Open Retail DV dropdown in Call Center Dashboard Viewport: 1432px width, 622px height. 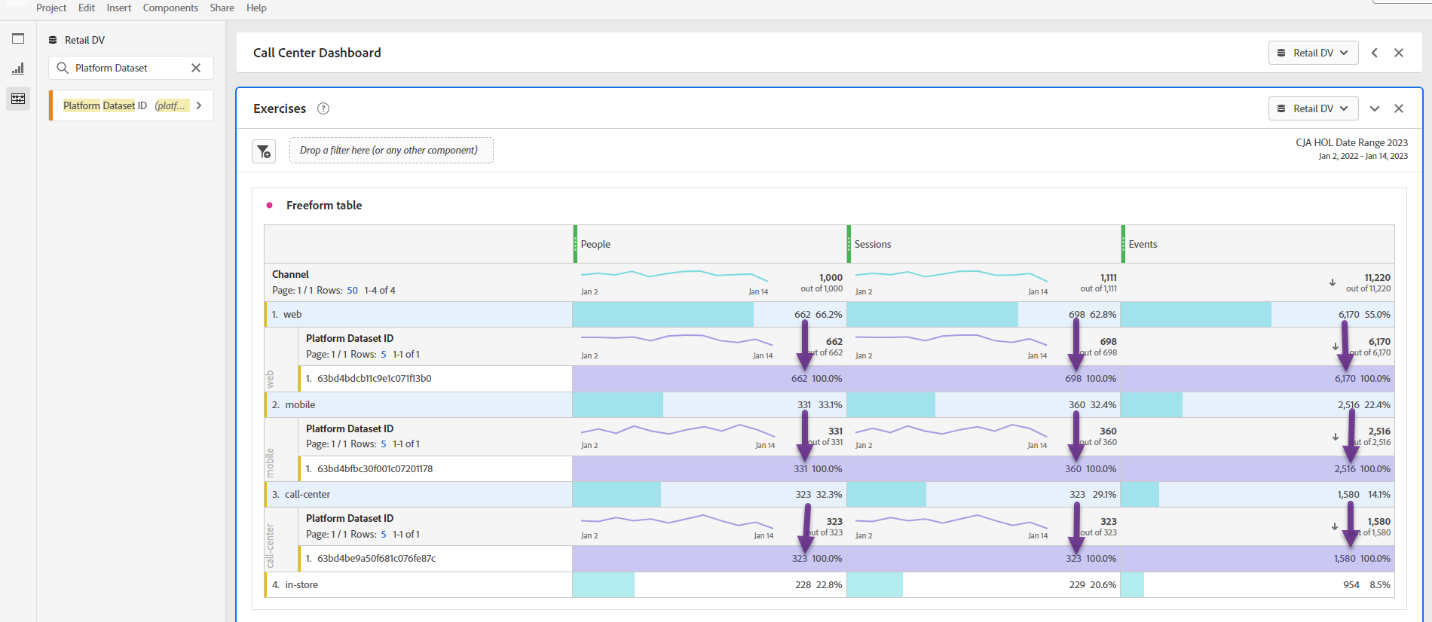pyautogui.click(x=1313, y=53)
